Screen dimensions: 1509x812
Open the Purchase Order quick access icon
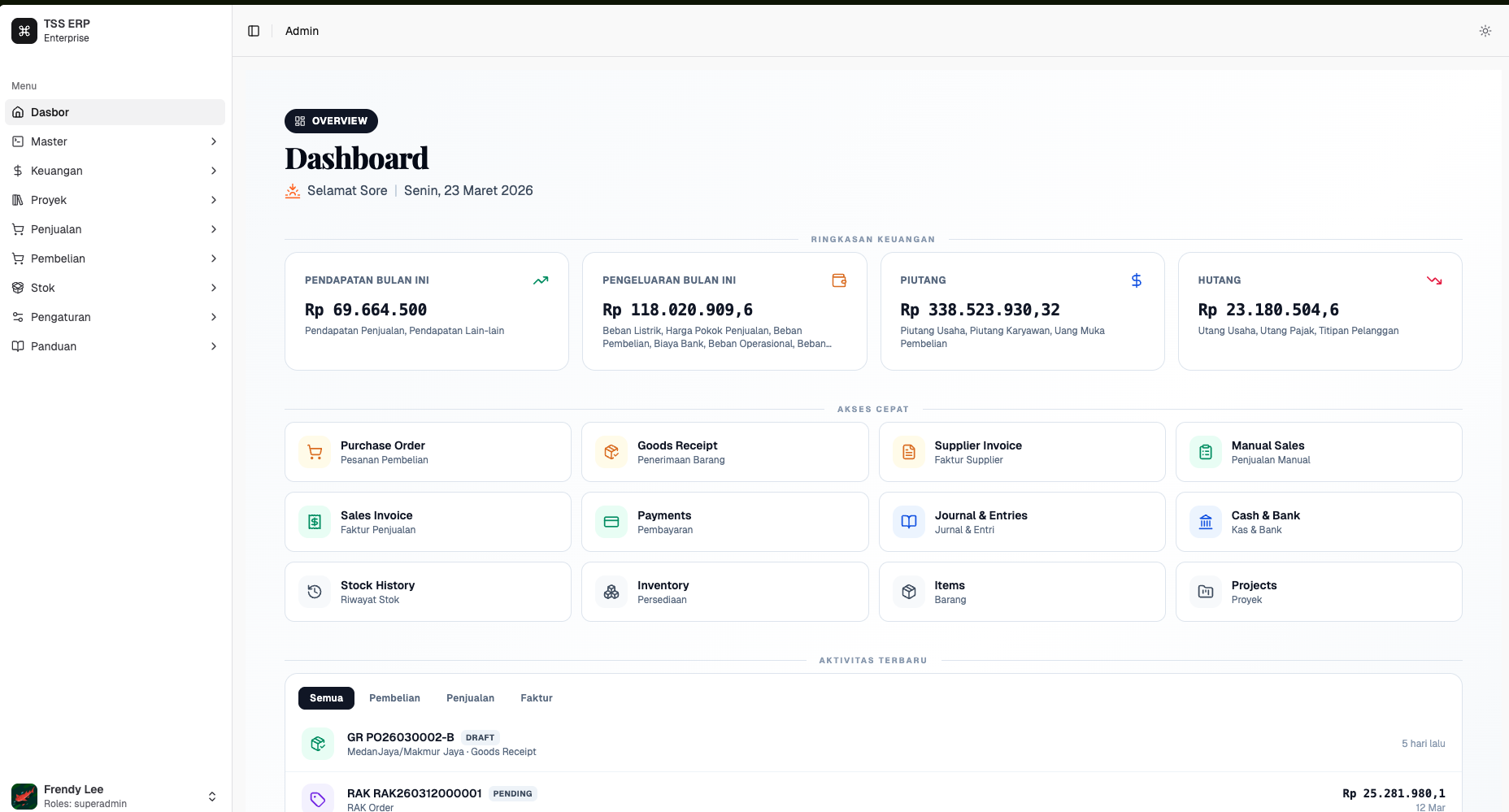point(314,452)
